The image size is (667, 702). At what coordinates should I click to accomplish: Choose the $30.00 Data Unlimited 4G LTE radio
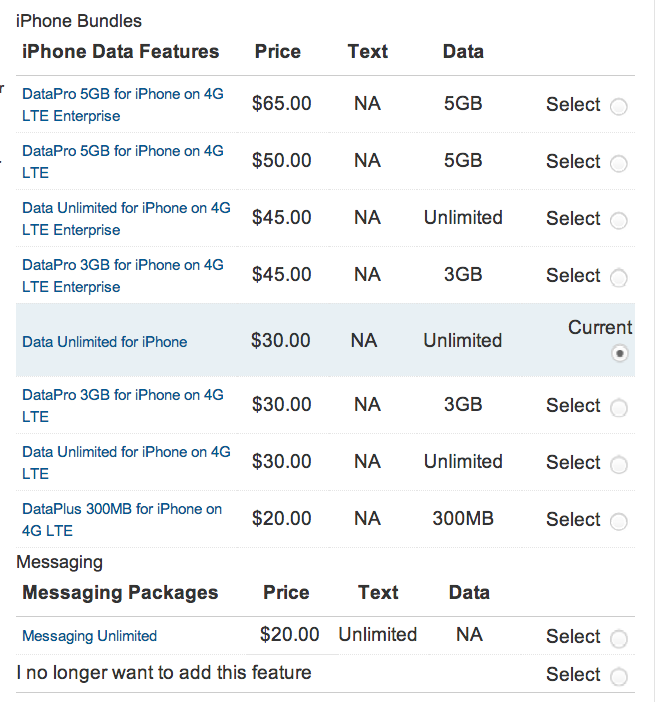coord(619,464)
